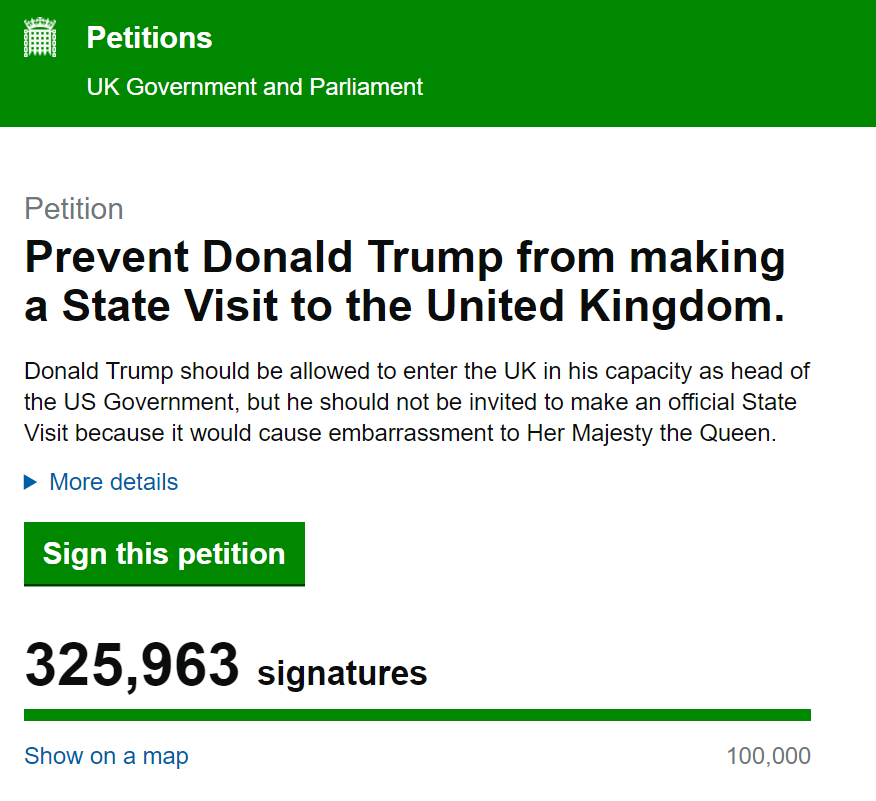
Task: Click the grey Petition label above heading
Action: (x=74, y=209)
